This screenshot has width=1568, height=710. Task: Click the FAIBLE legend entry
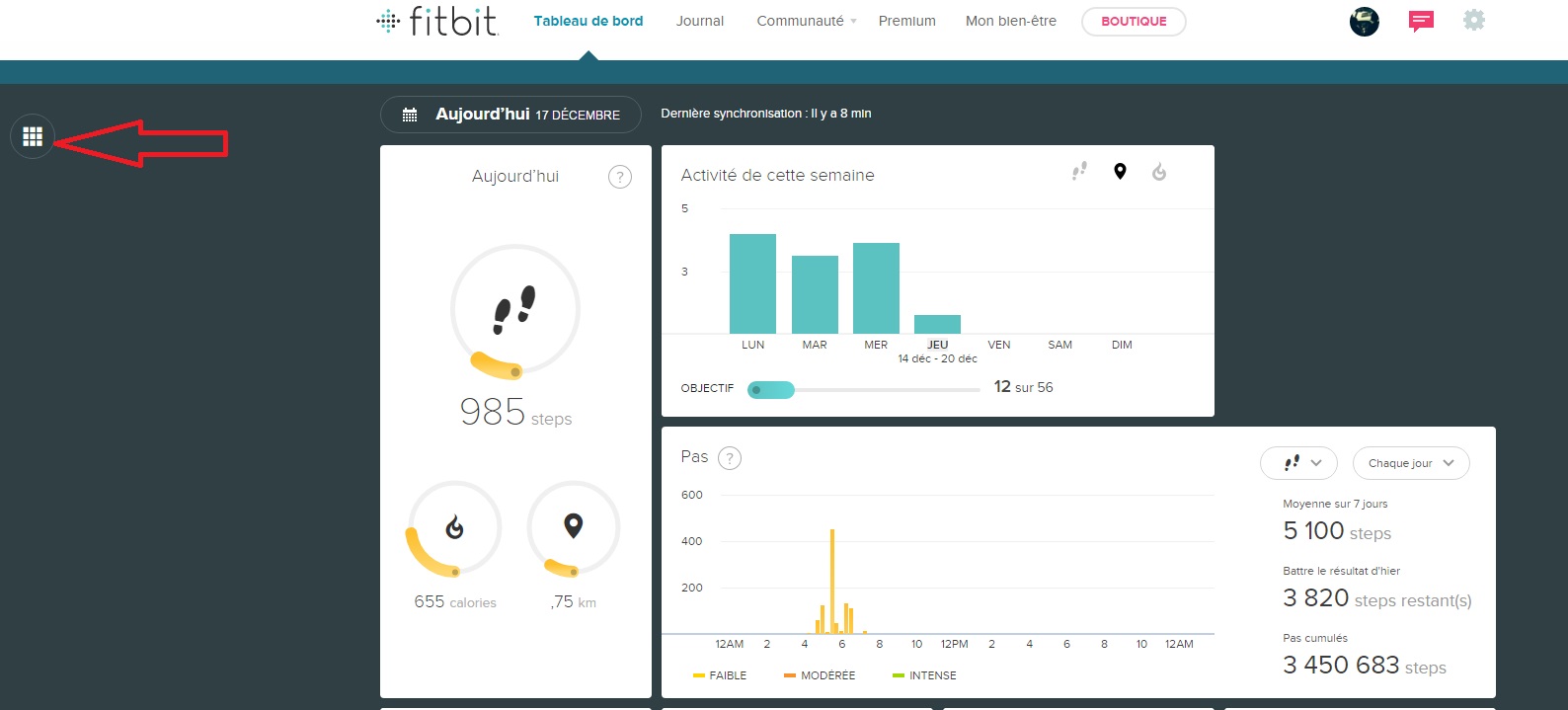tap(720, 675)
